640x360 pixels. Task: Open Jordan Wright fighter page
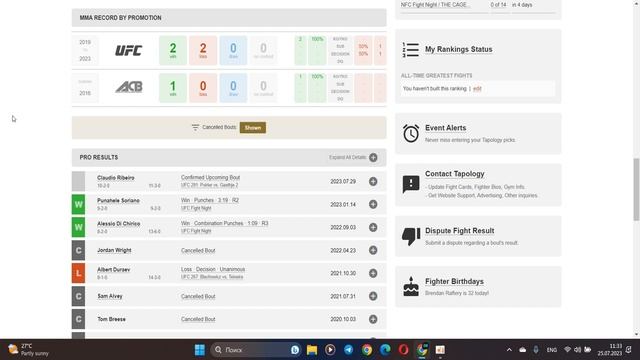click(114, 250)
